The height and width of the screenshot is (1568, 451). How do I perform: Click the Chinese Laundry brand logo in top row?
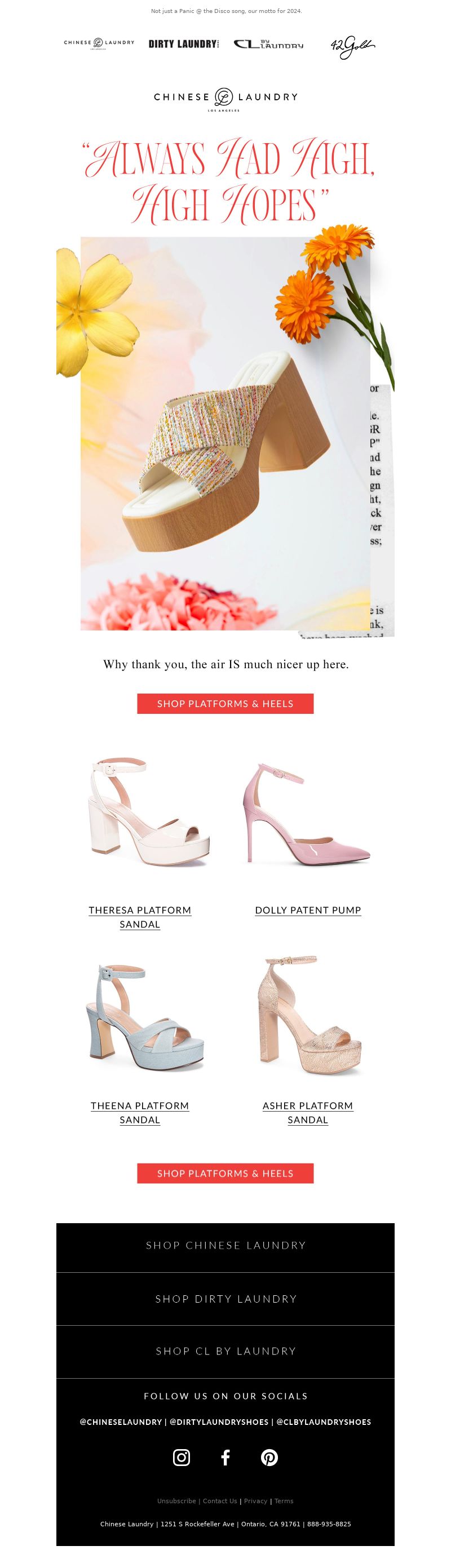coord(99,43)
